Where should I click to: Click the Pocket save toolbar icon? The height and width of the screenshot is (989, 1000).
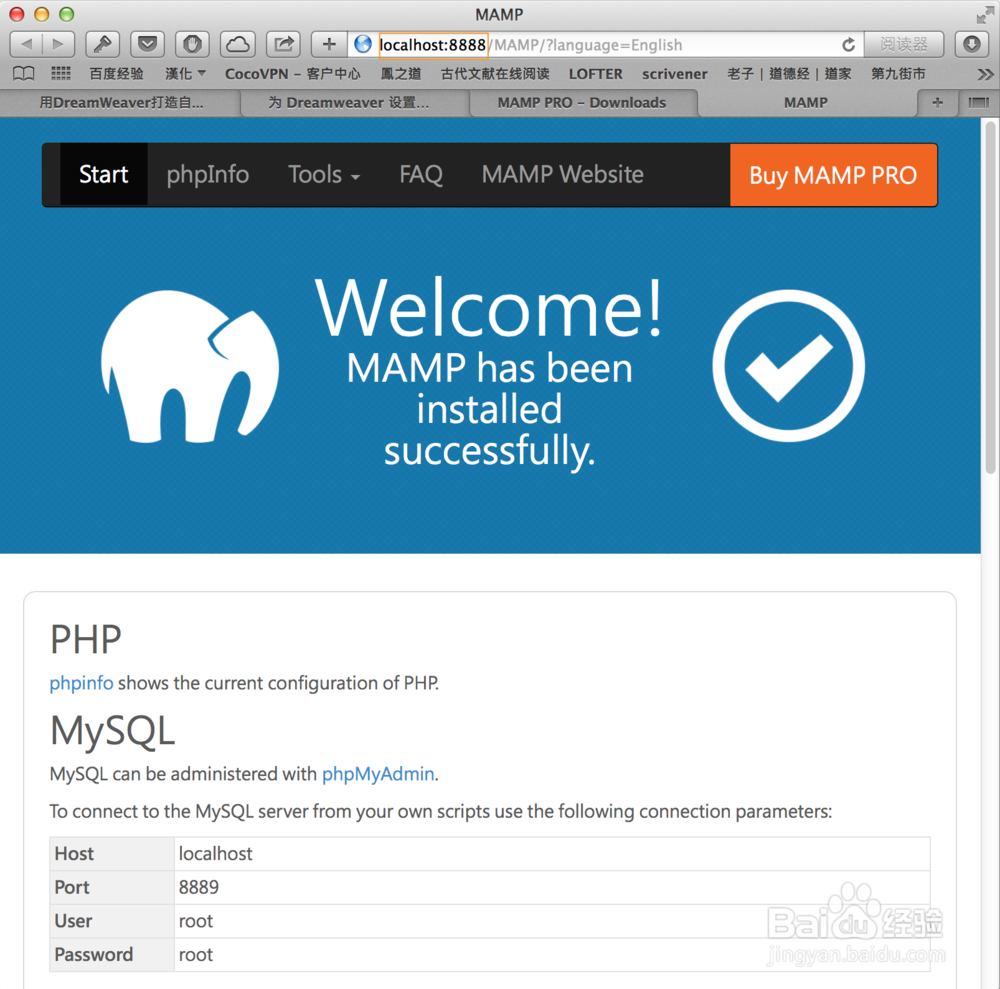click(x=147, y=45)
